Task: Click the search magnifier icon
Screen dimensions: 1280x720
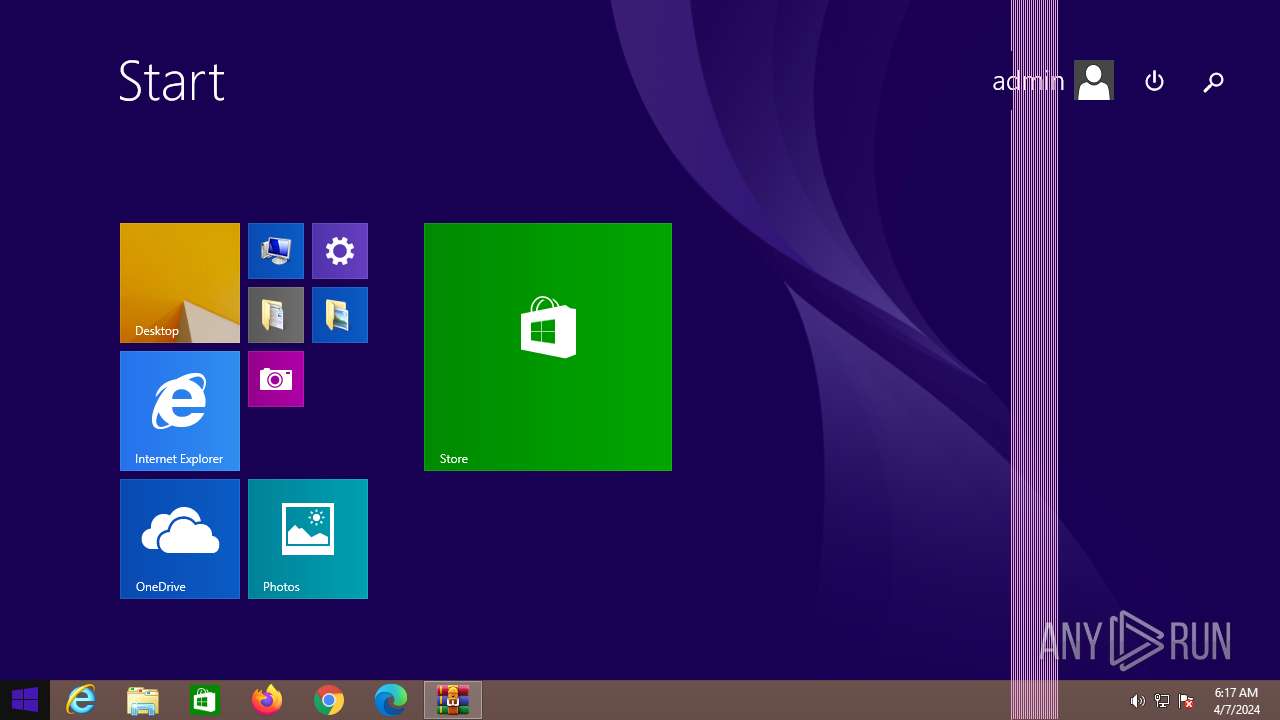Action: (x=1213, y=82)
